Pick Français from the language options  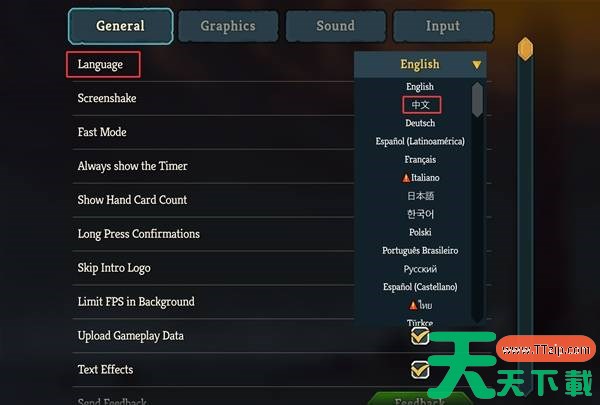420,160
